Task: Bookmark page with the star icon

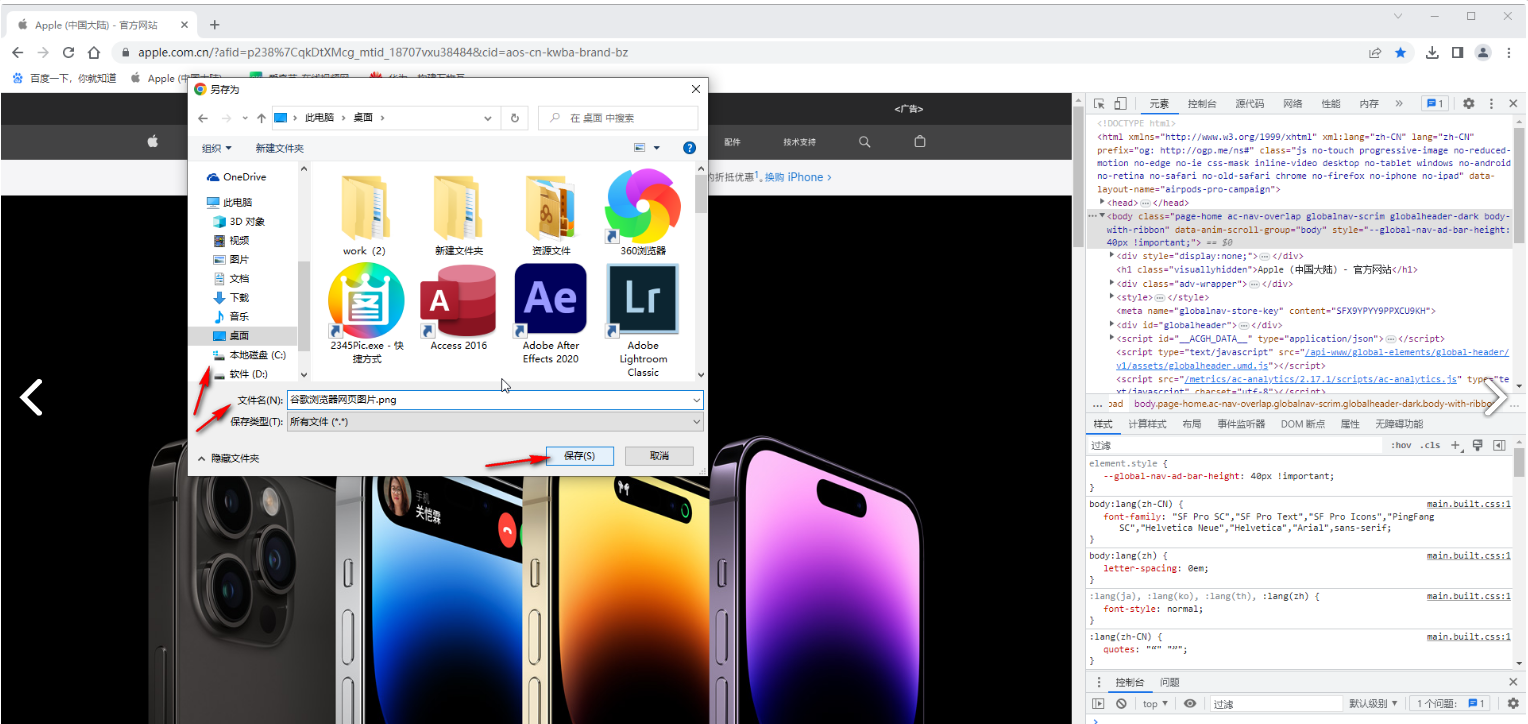Action: tap(1401, 52)
